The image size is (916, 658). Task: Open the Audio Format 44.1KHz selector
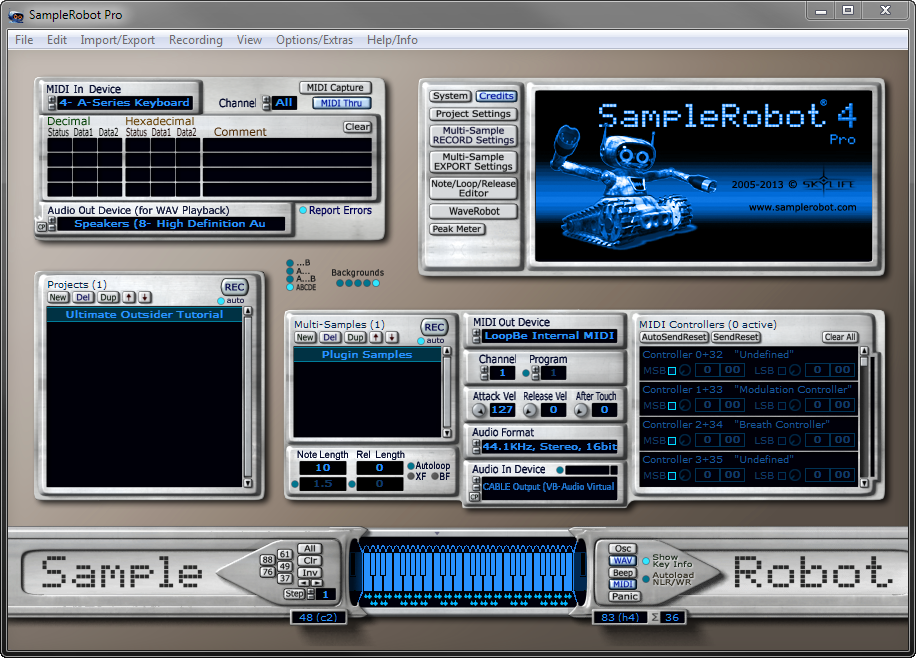tap(549, 447)
